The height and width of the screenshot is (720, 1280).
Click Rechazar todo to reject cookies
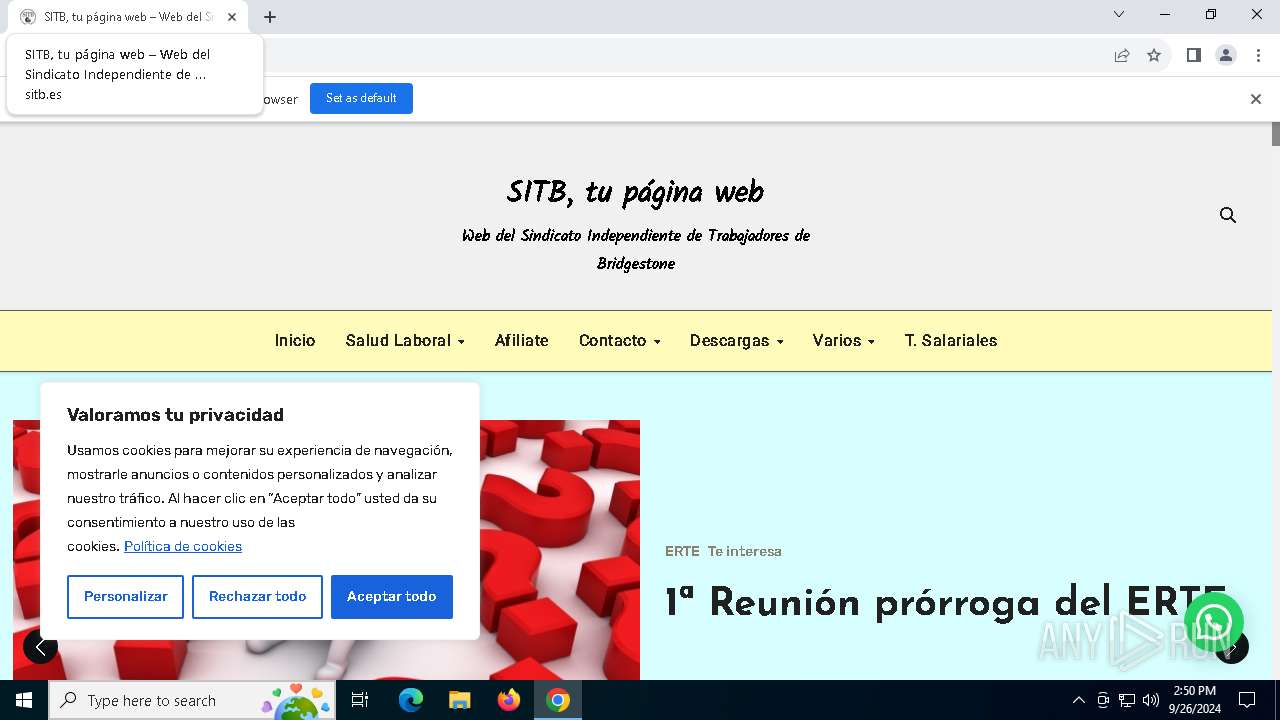pos(257,597)
